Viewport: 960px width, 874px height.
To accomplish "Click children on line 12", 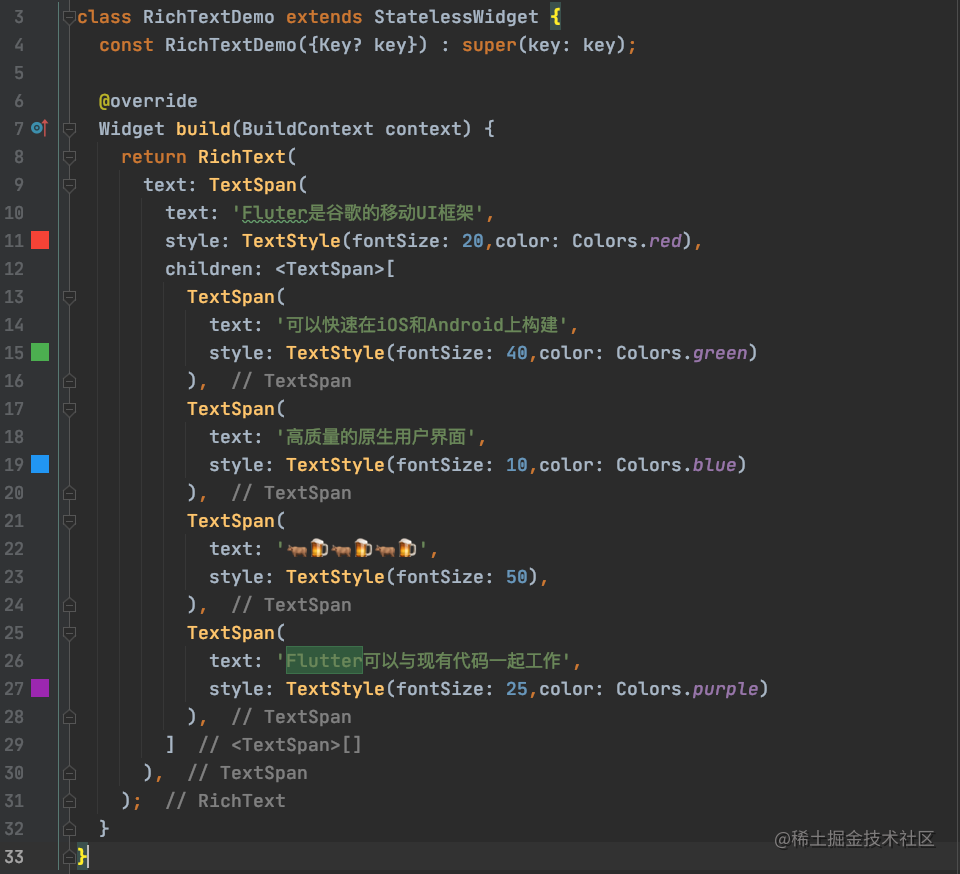I will 209,269.
